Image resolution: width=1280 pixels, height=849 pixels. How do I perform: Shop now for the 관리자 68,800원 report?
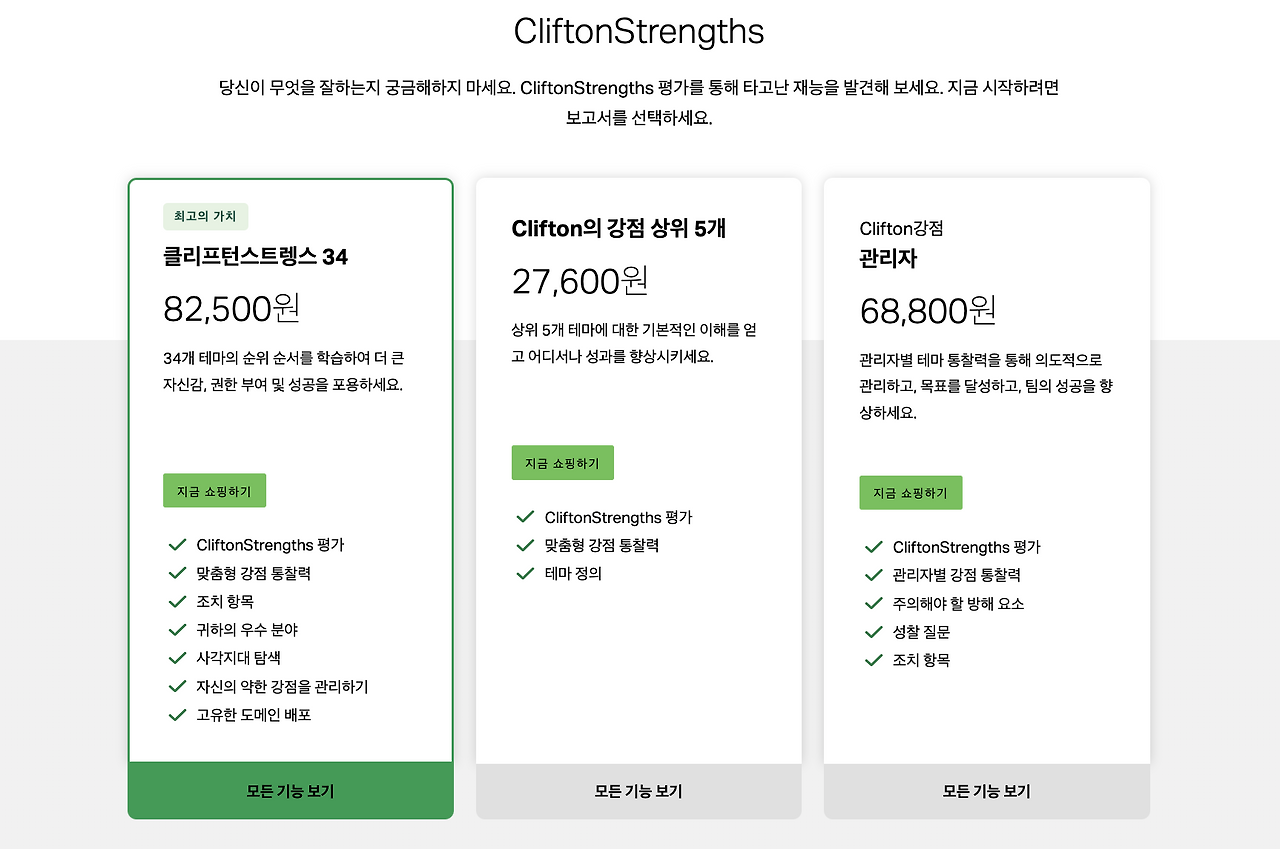click(910, 493)
